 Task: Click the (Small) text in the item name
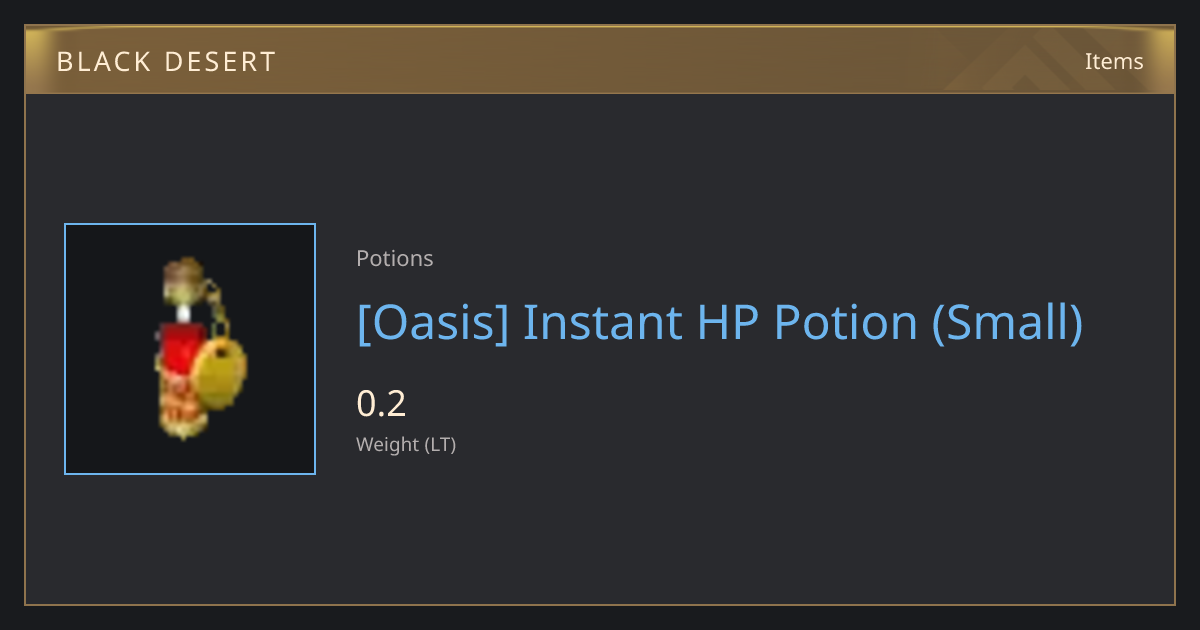pyautogui.click(x=1007, y=323)
